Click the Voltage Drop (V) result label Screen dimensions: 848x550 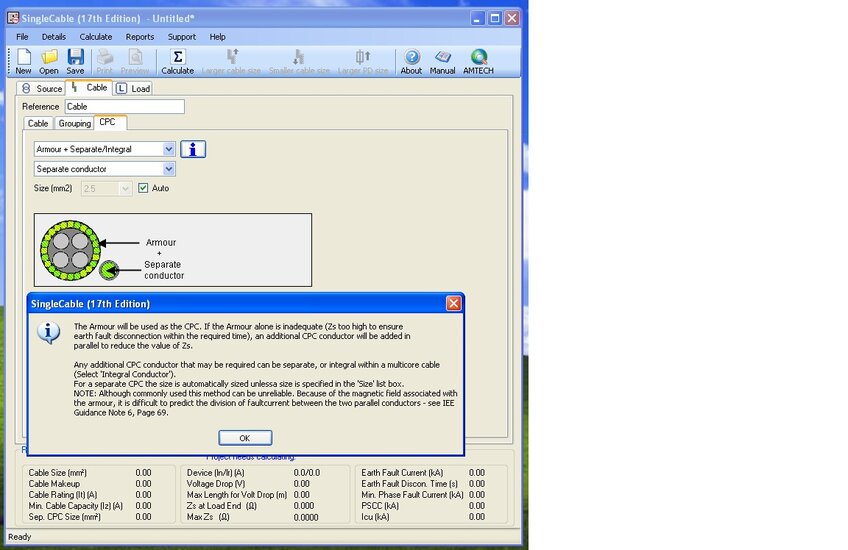click(x=216, y=484)
